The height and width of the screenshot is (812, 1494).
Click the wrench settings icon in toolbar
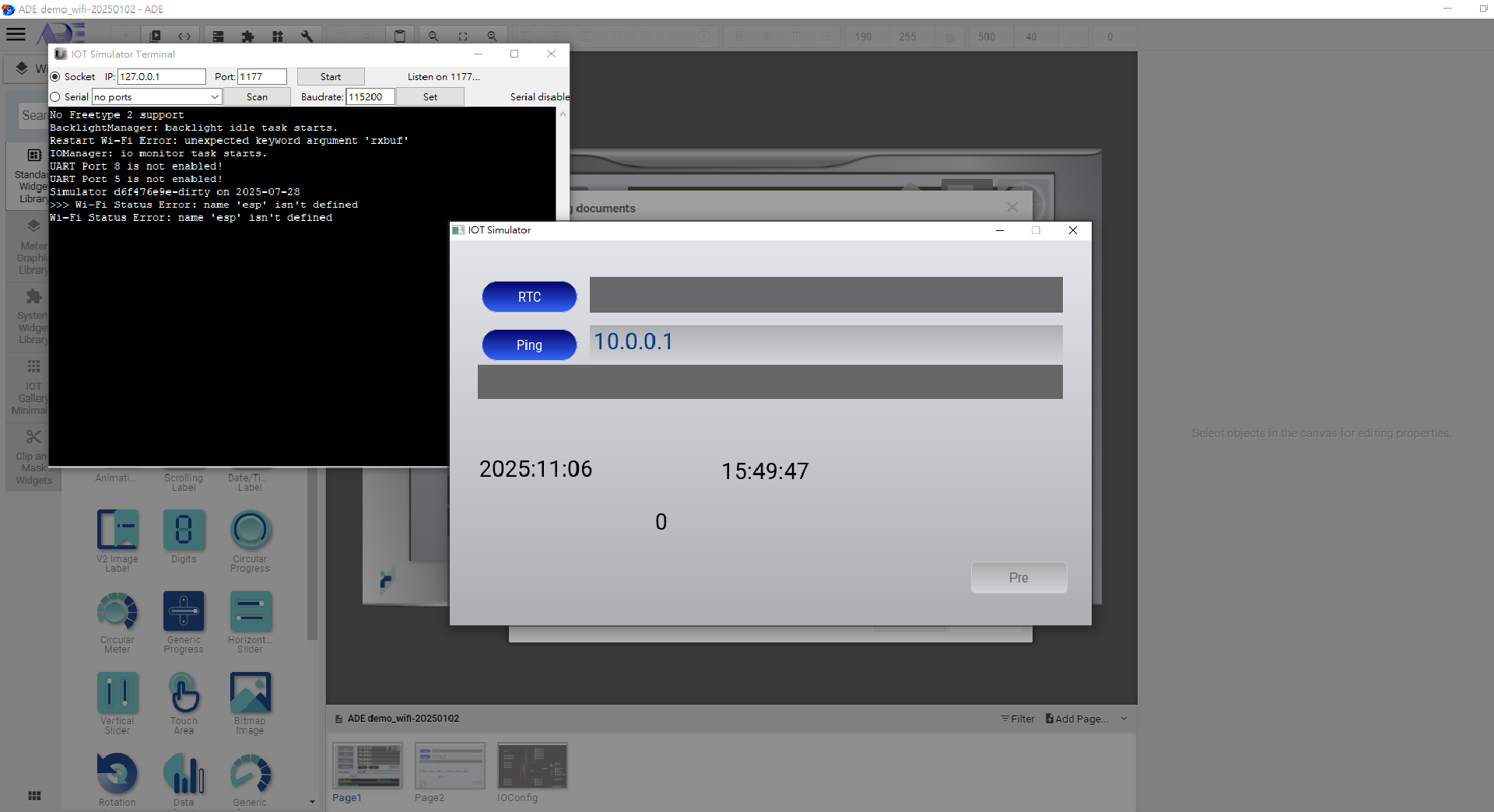(307, 37)
